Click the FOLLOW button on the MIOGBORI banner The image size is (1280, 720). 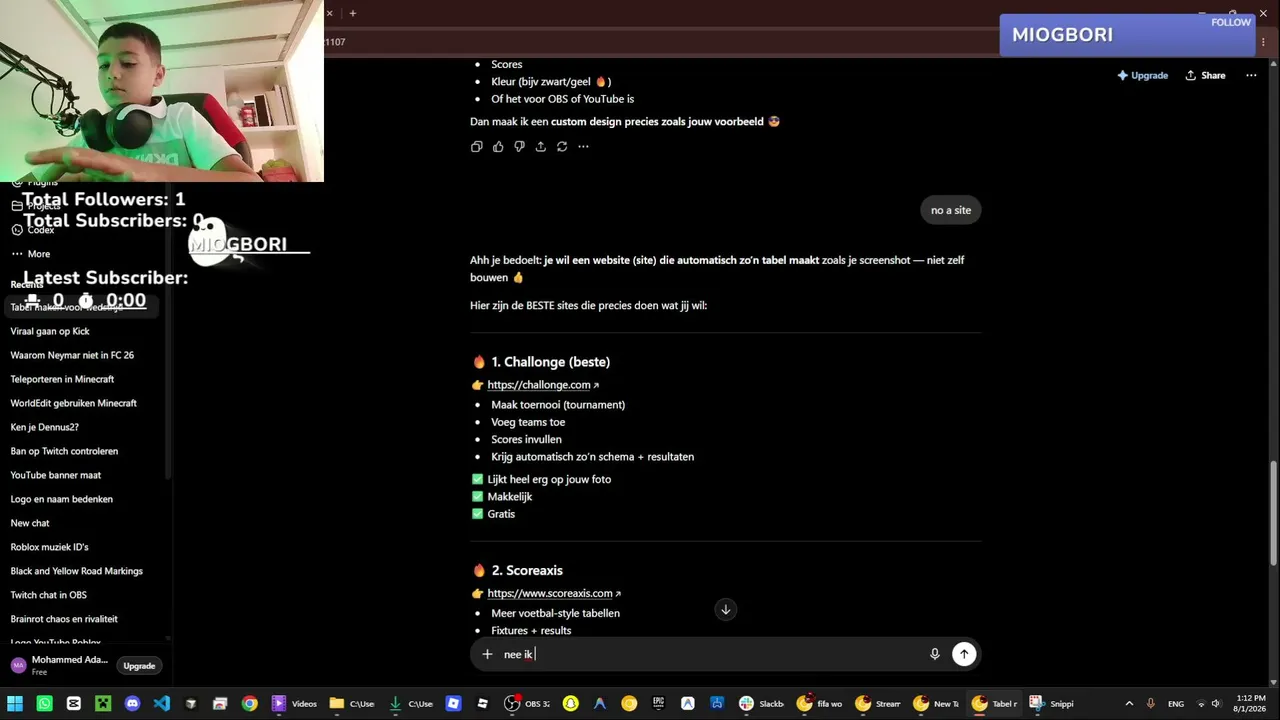[x=1231, y=22]
